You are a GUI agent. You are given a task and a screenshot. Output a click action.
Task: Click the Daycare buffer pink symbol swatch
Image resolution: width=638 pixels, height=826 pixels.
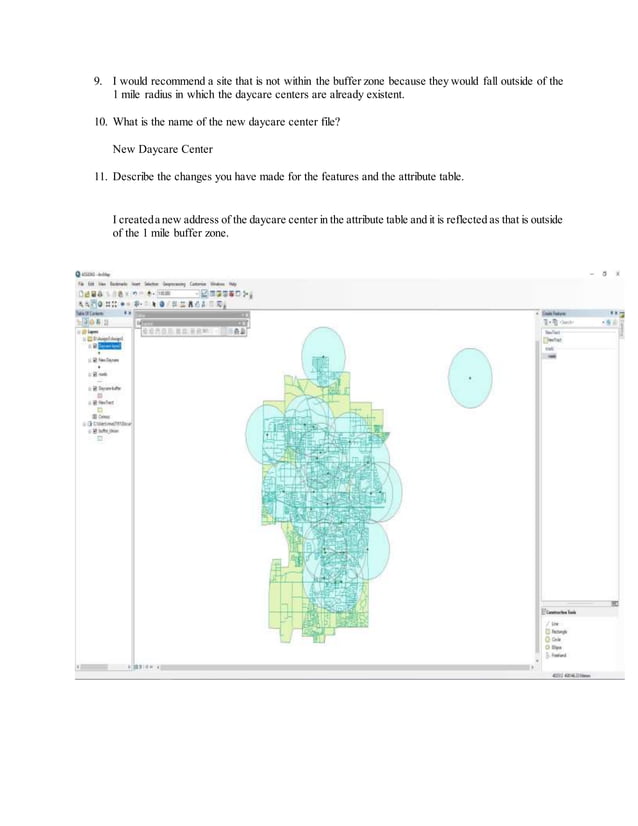[x=100, y=396]
